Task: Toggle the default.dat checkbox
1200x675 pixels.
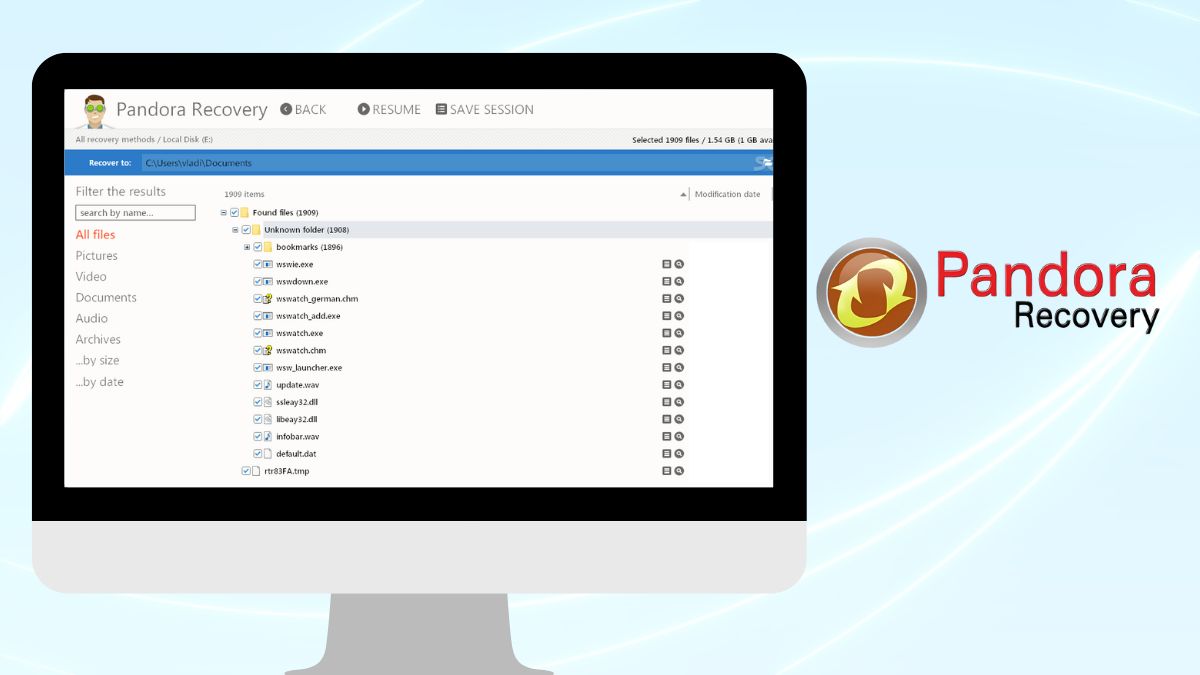Action: (x=257, y=454)
